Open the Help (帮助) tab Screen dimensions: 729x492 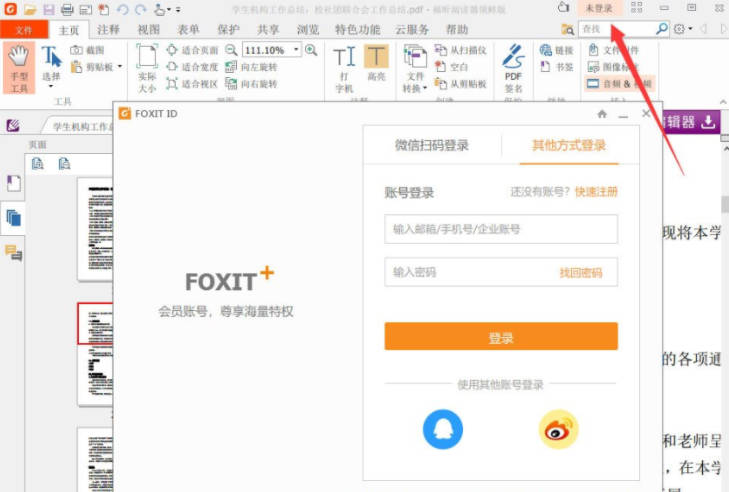pyautogui.click(x=457, y=30)
